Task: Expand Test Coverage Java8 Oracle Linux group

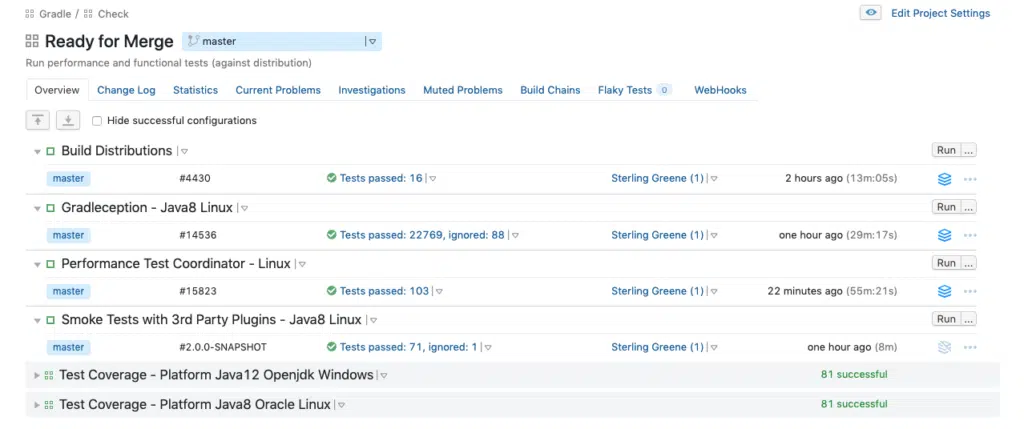Action: 37,405
